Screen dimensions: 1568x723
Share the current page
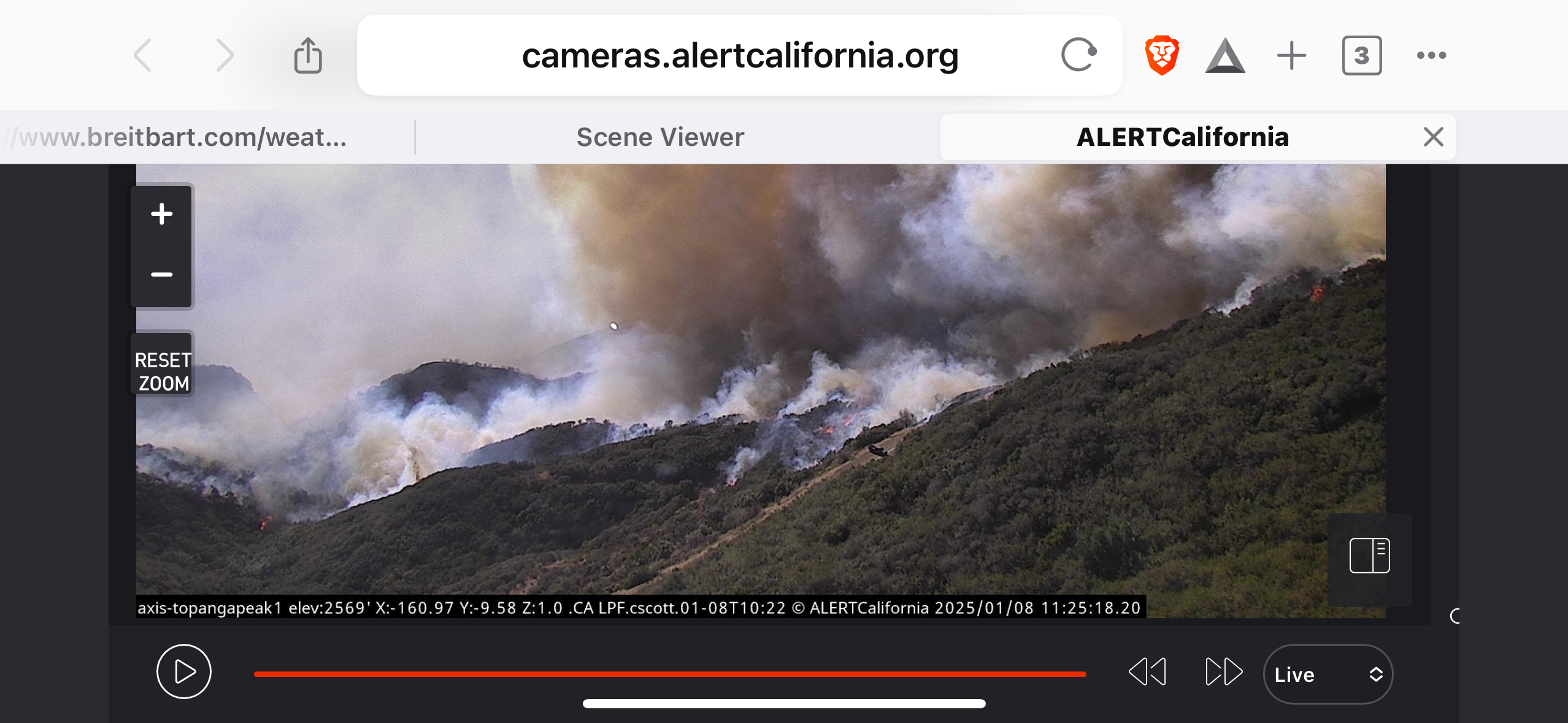tap(308, 55)
